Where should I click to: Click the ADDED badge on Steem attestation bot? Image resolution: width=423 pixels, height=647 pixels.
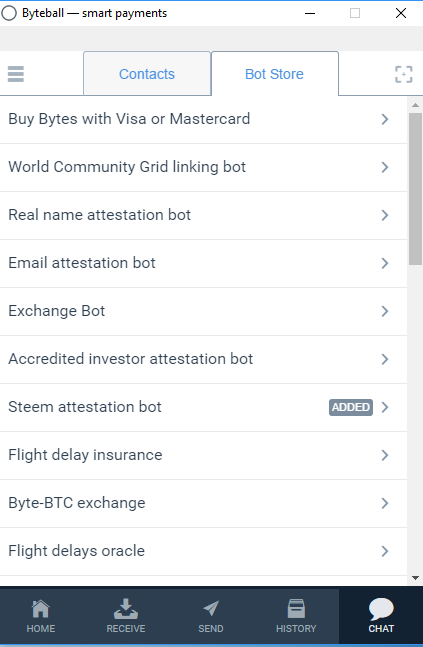click(351, 407)
